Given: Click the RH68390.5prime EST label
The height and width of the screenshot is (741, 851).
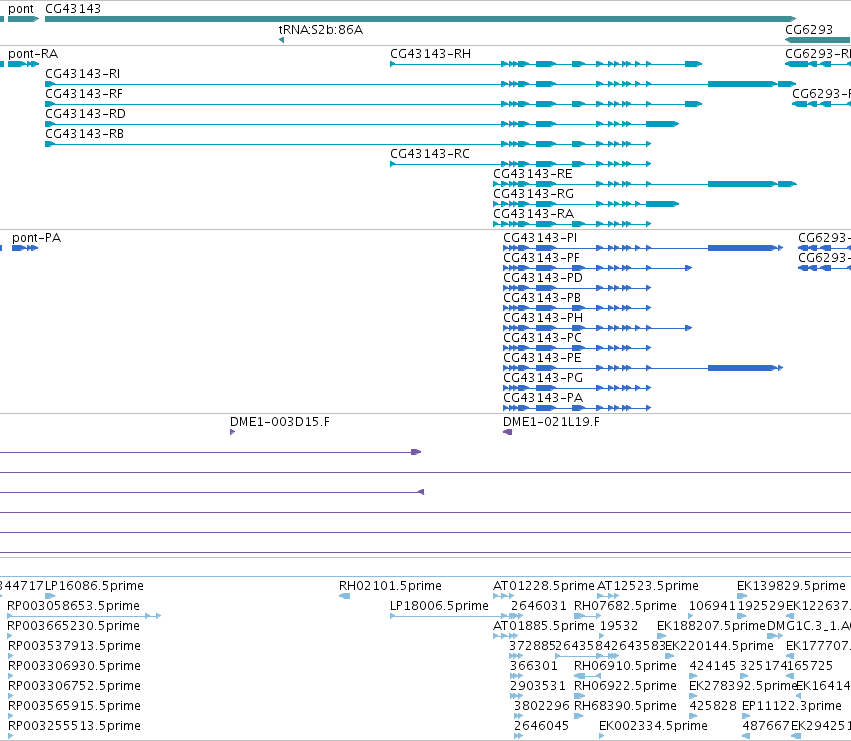Looking at the screenshot, I should [625, 706].
